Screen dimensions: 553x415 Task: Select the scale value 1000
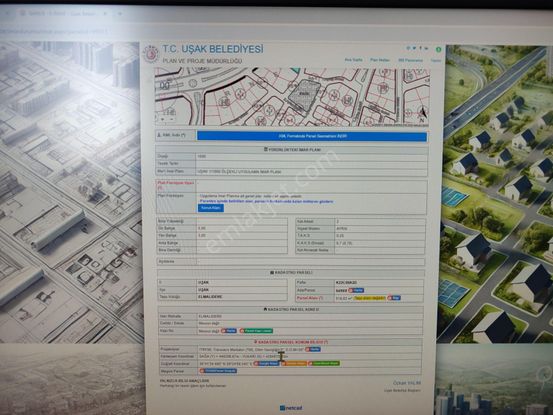tap(202, 156)
